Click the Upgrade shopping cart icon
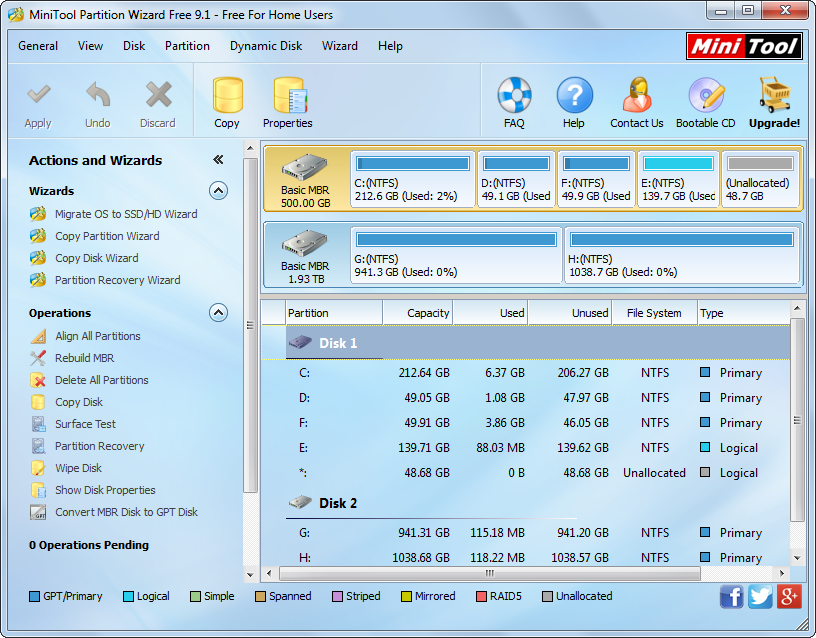The width and height of the screenshot is (816, 638). (774, 95)
